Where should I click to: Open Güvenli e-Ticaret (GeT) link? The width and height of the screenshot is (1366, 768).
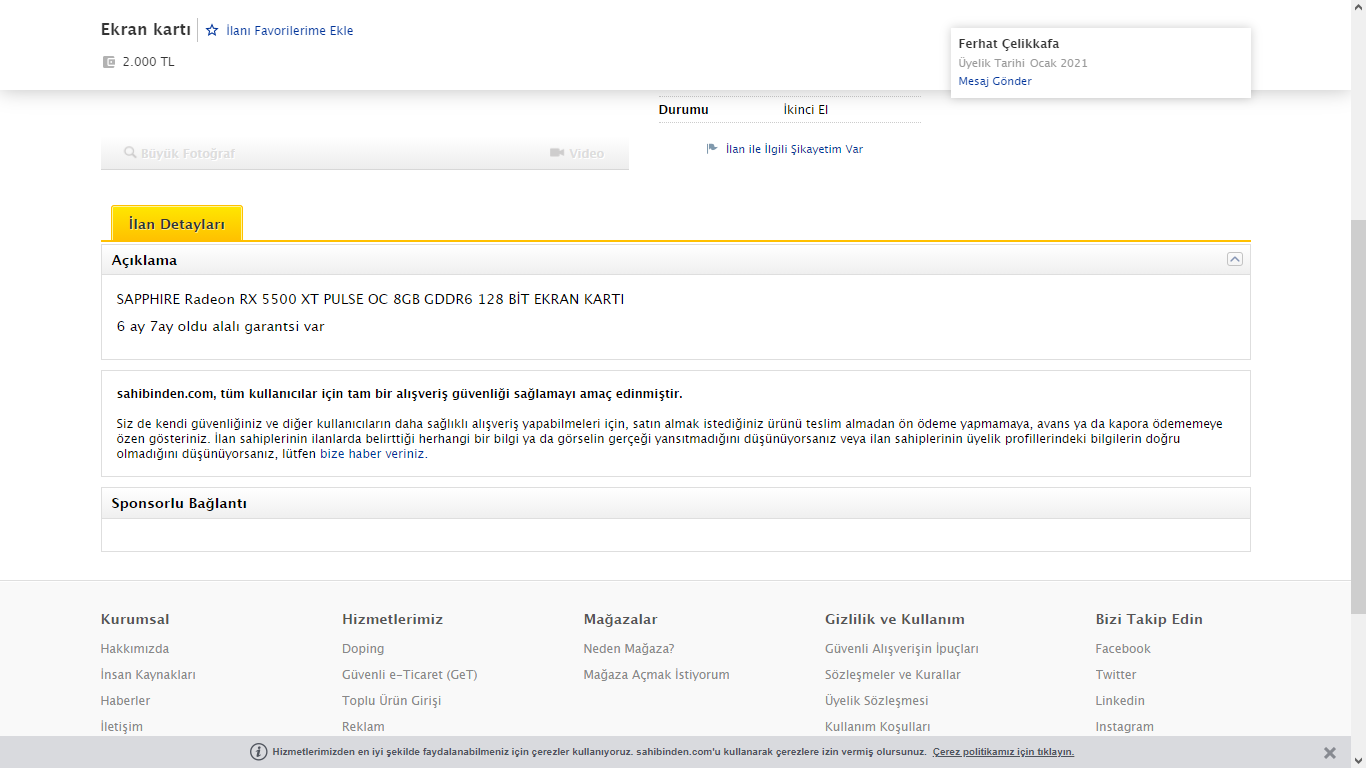410,675
